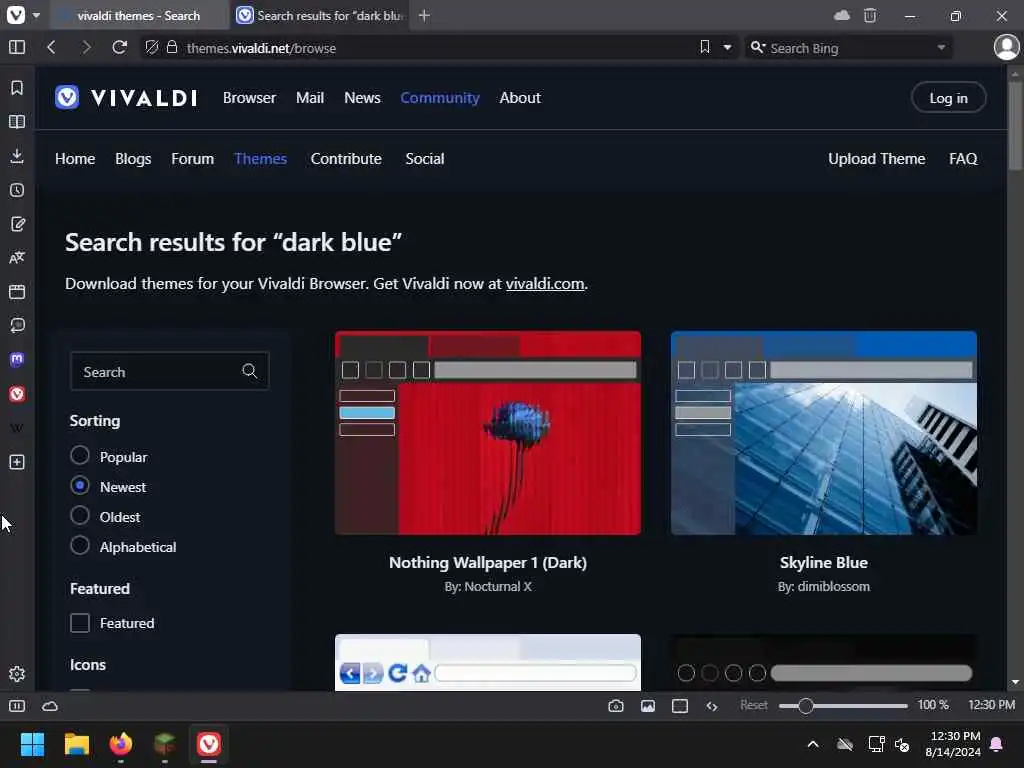The height and width of the screenshot is (768, 1024).
Task: Open the user profile avatar
Action: (x=1006, y=48)
